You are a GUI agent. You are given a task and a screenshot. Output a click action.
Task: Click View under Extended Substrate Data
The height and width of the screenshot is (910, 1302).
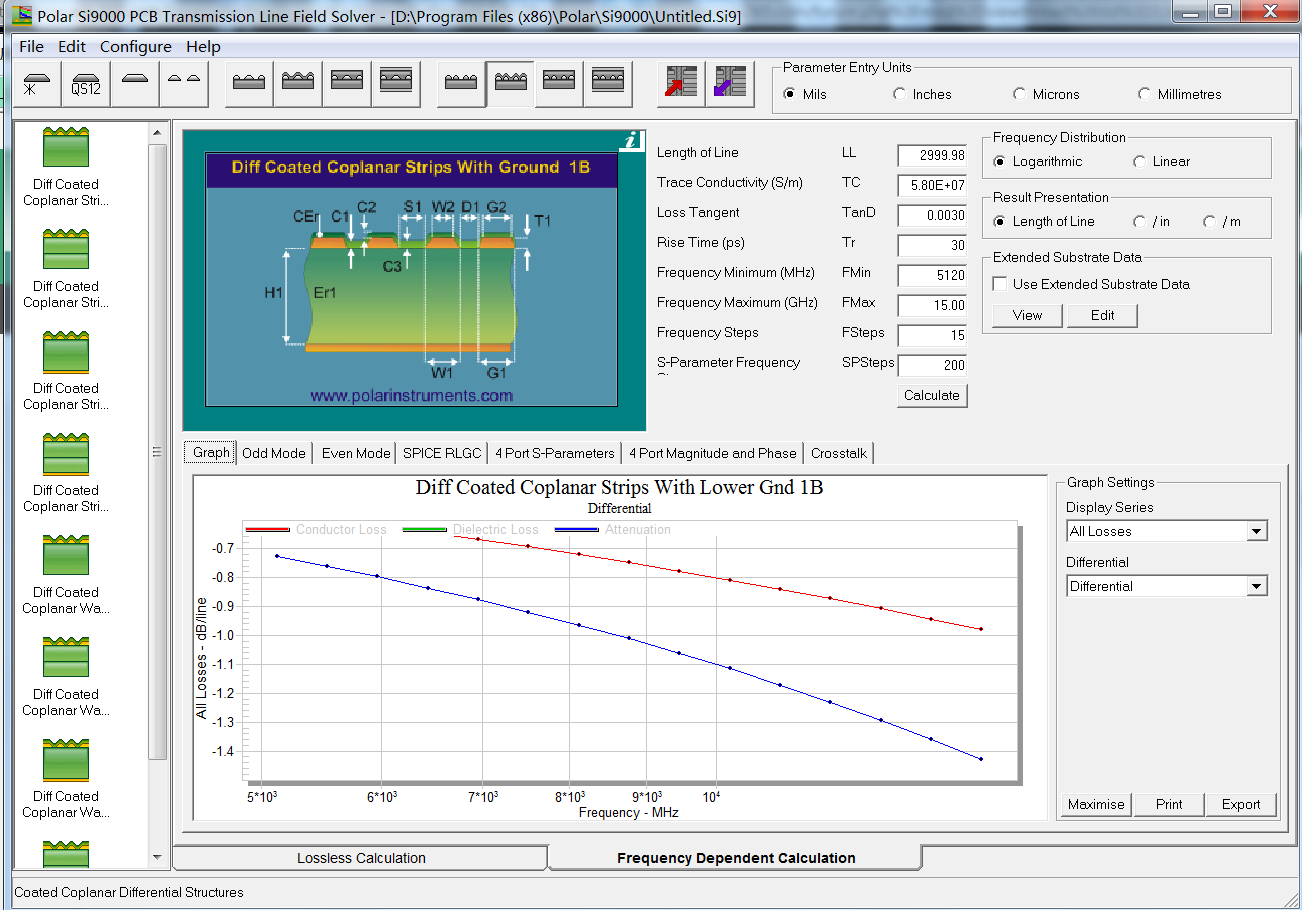(1027, 315)
